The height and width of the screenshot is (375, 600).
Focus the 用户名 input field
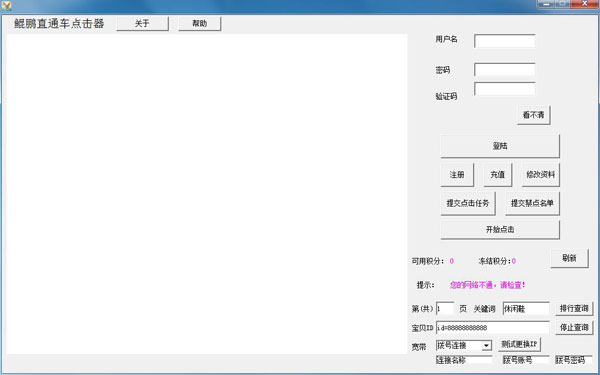(x=504, y=41)
